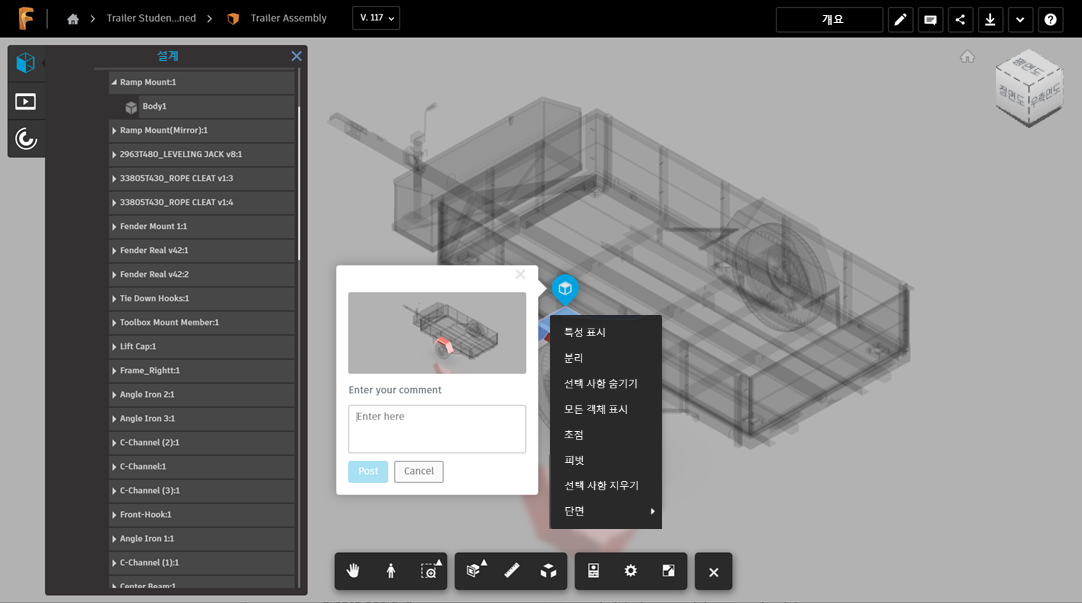The image size is (1082, 603).
Task: Click the Comment icon in the top bar
Action: click(x=930, y=19)
